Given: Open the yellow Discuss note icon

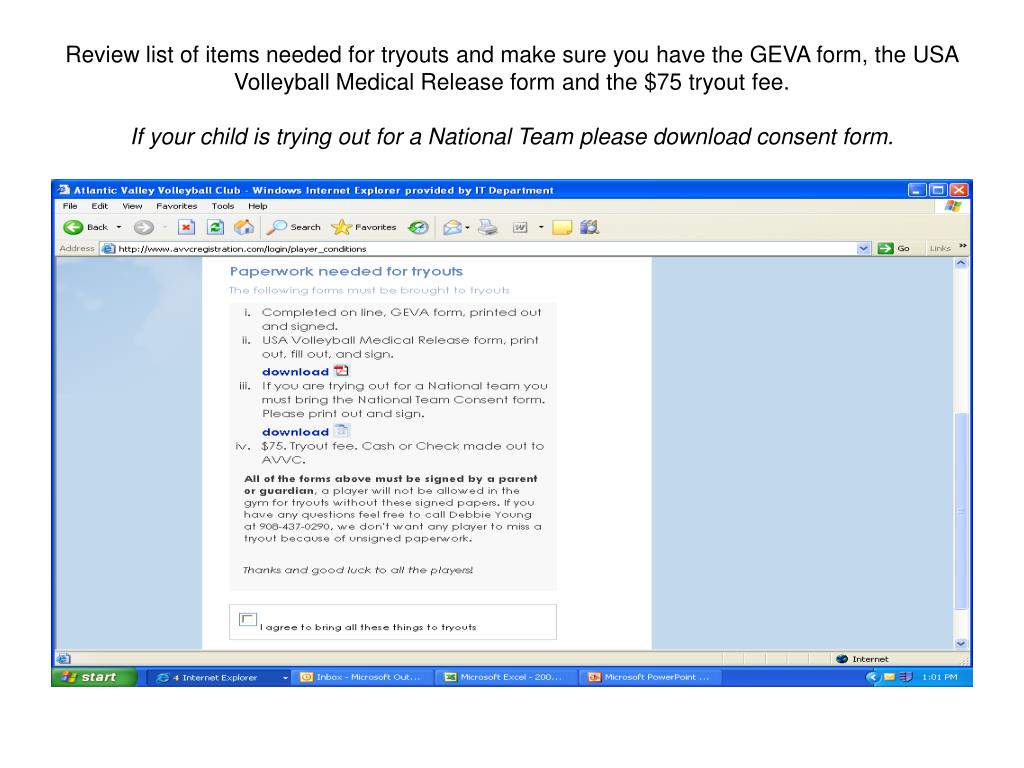Looking at the screenshot, I should point(562,227).
